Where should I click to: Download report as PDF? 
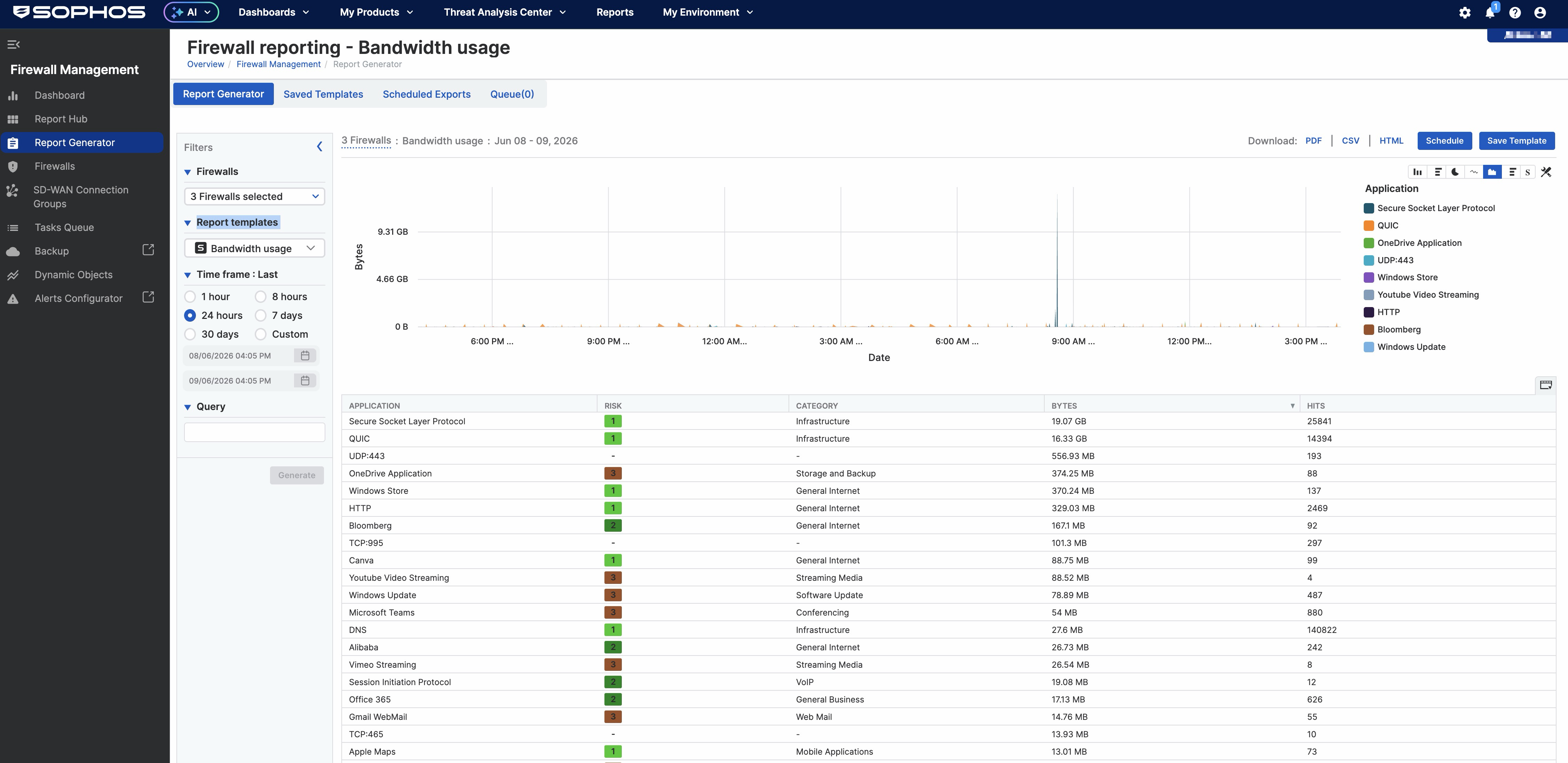[1313, 140]
